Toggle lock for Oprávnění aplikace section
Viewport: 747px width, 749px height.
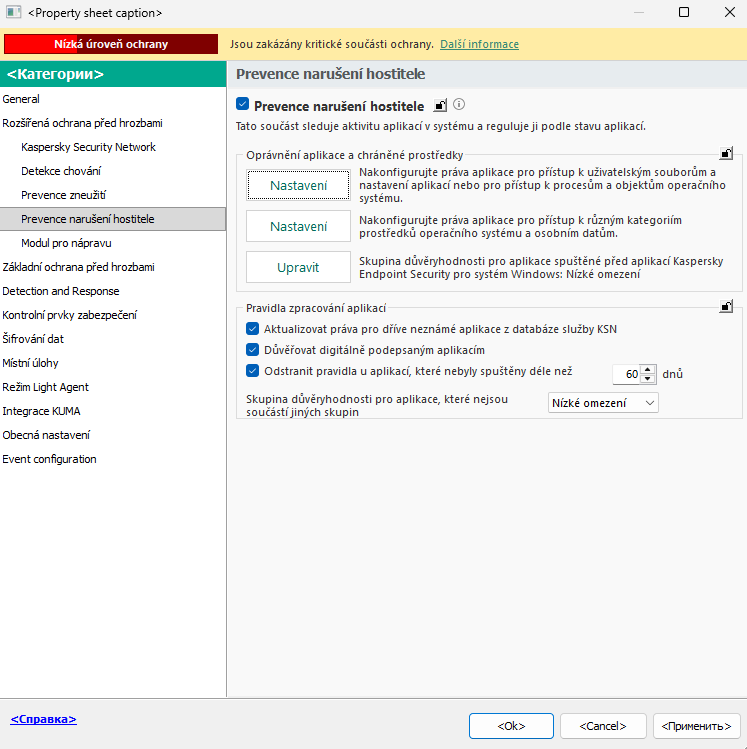(x=727, y=154)
